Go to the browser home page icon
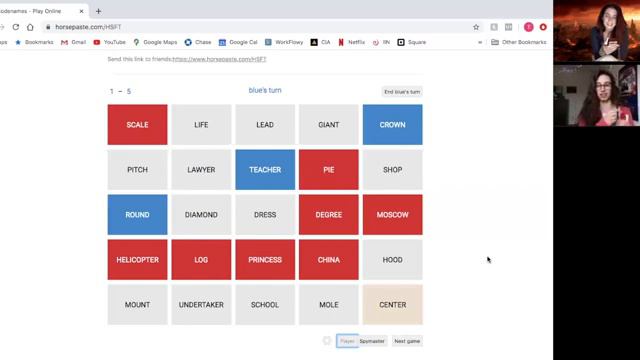640x360 pixels. point(30,27)
